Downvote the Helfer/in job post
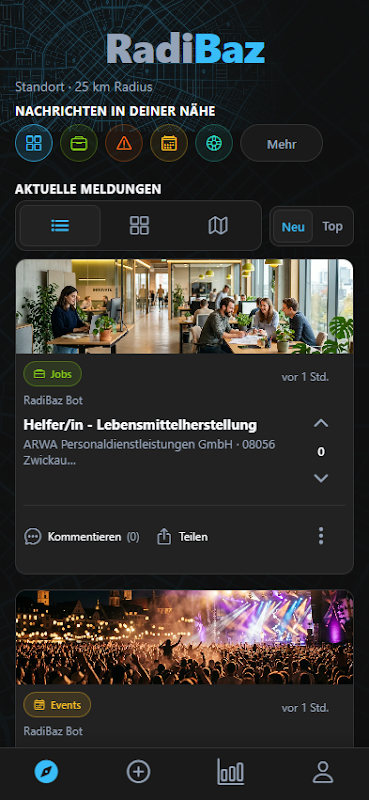Viewport: 369px width, 800px height. click(321, 478)
